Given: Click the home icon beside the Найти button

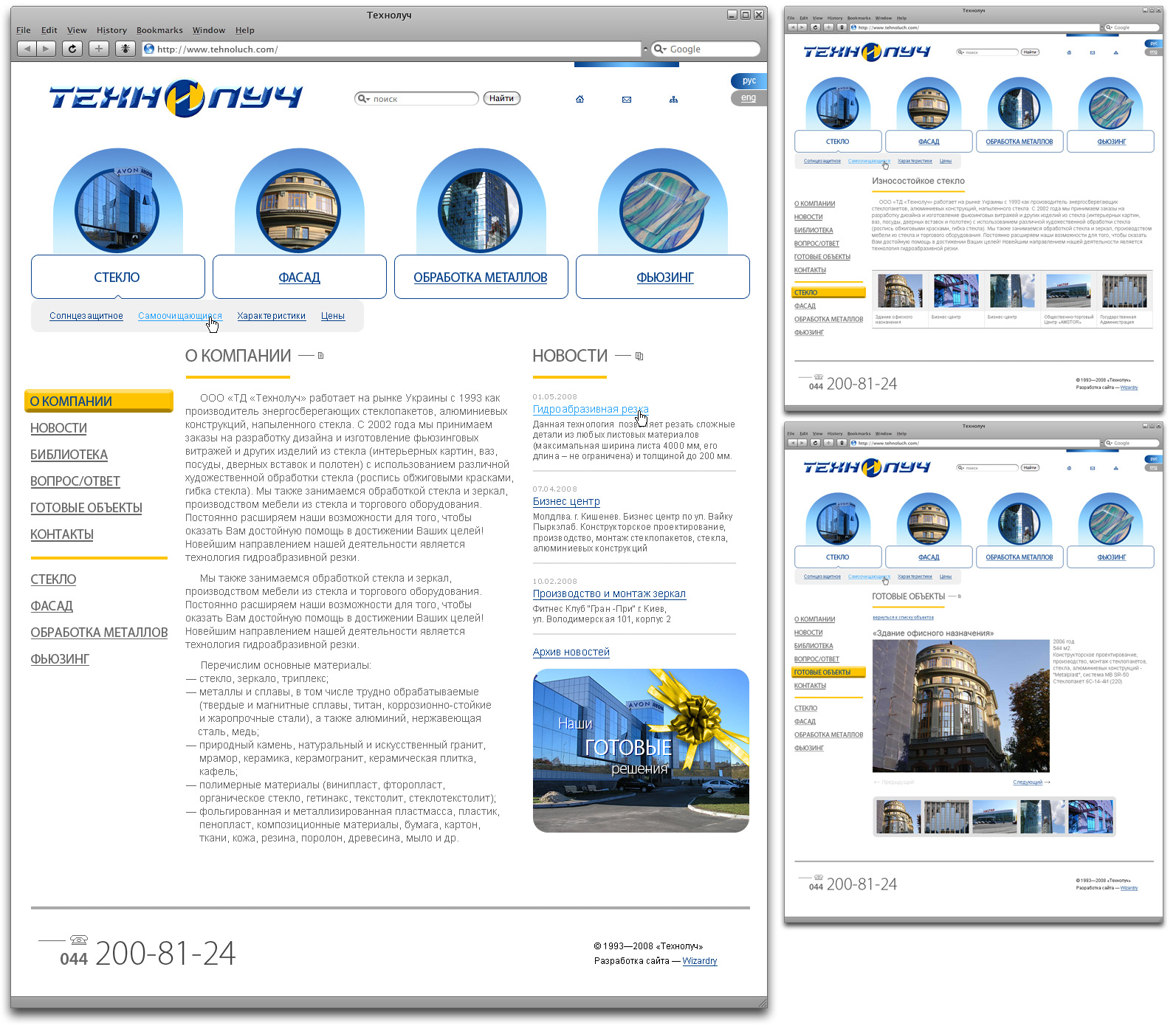Looking at the screenshot, I should 580,99.
